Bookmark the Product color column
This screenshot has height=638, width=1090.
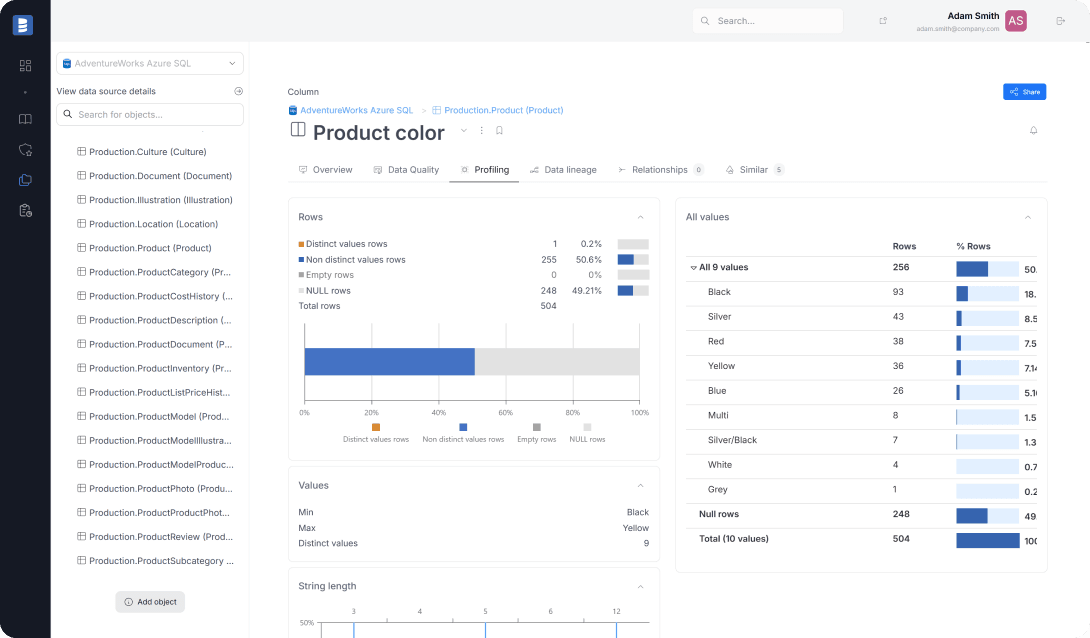[x=498, y=131]
